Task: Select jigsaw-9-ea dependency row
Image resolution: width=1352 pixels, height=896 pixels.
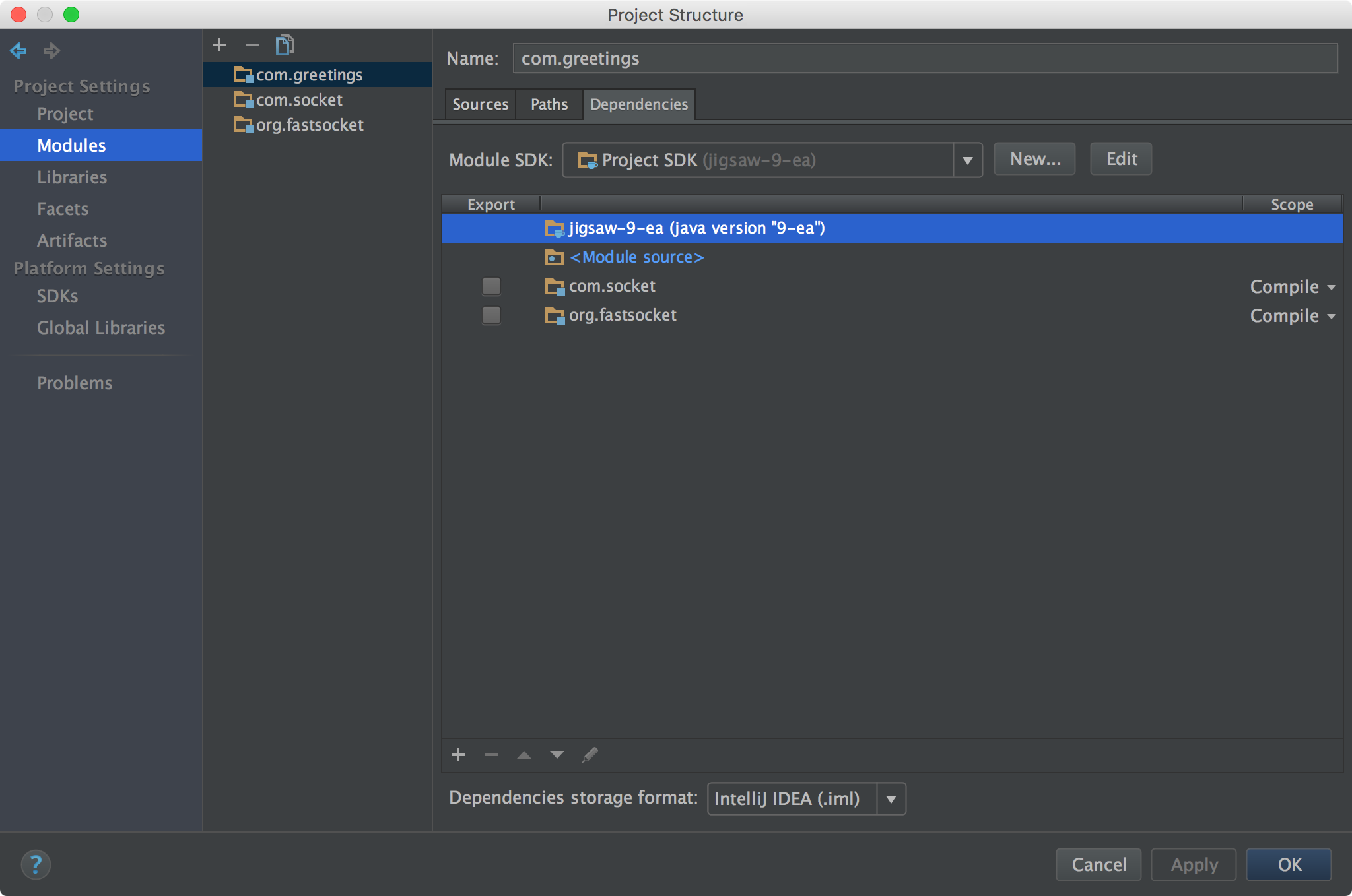Action: coord(893,228)
